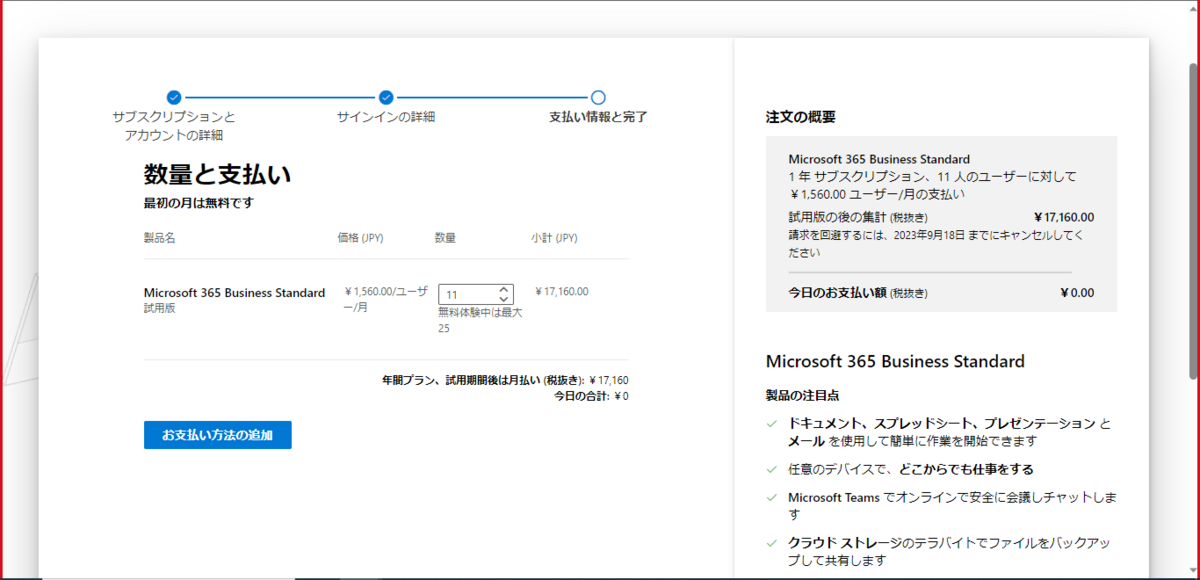The image size is (1200, 580).
Task: Click the 価格 (JPY) column header
Action: (x=361, y=238)
